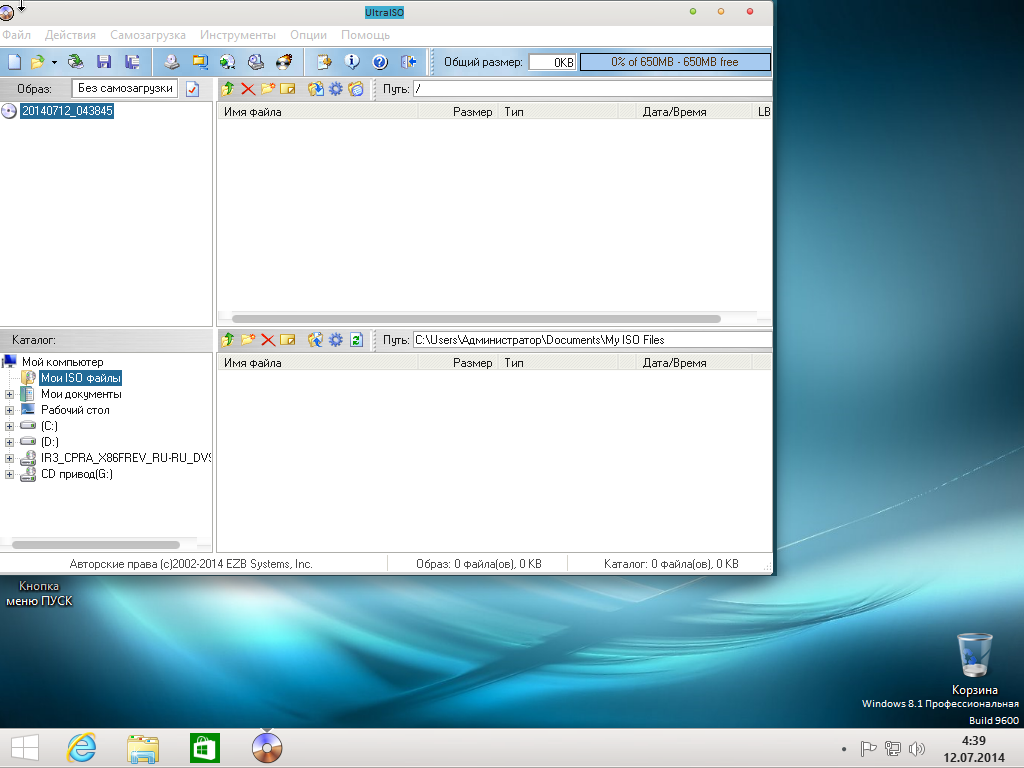The width and height of the screenshot is (1024, 768).
Task: Go up a folder in the image pane
Action: [227, 89]
